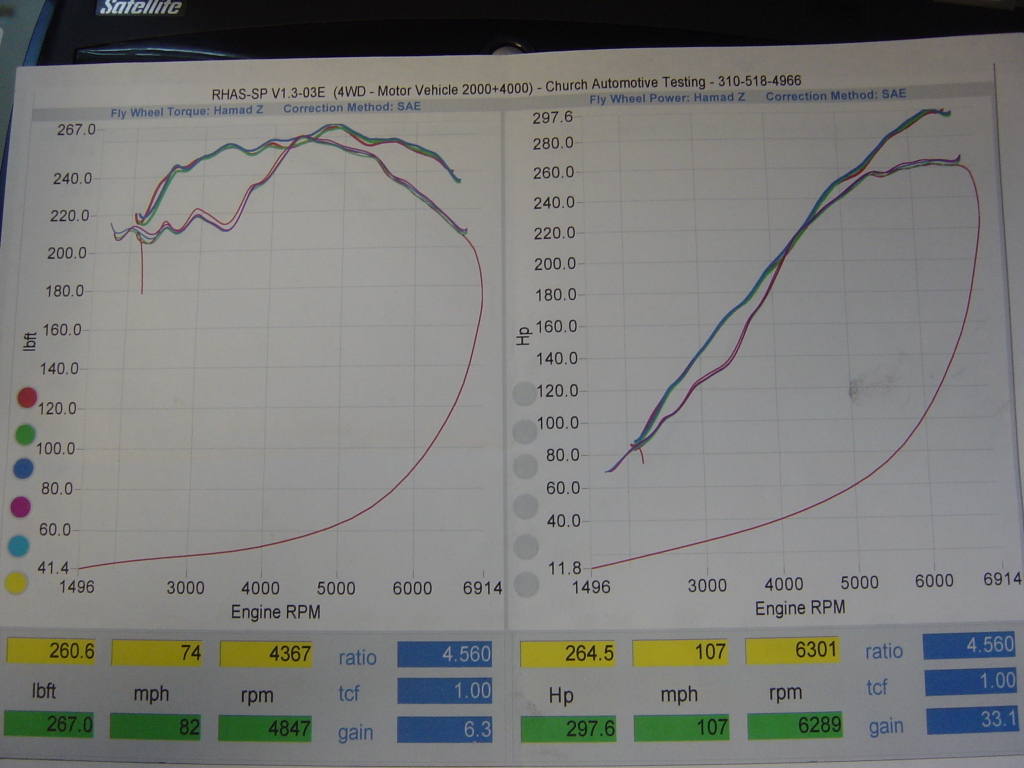Click the yellow 74 mph value box

[x=158, y=653]
